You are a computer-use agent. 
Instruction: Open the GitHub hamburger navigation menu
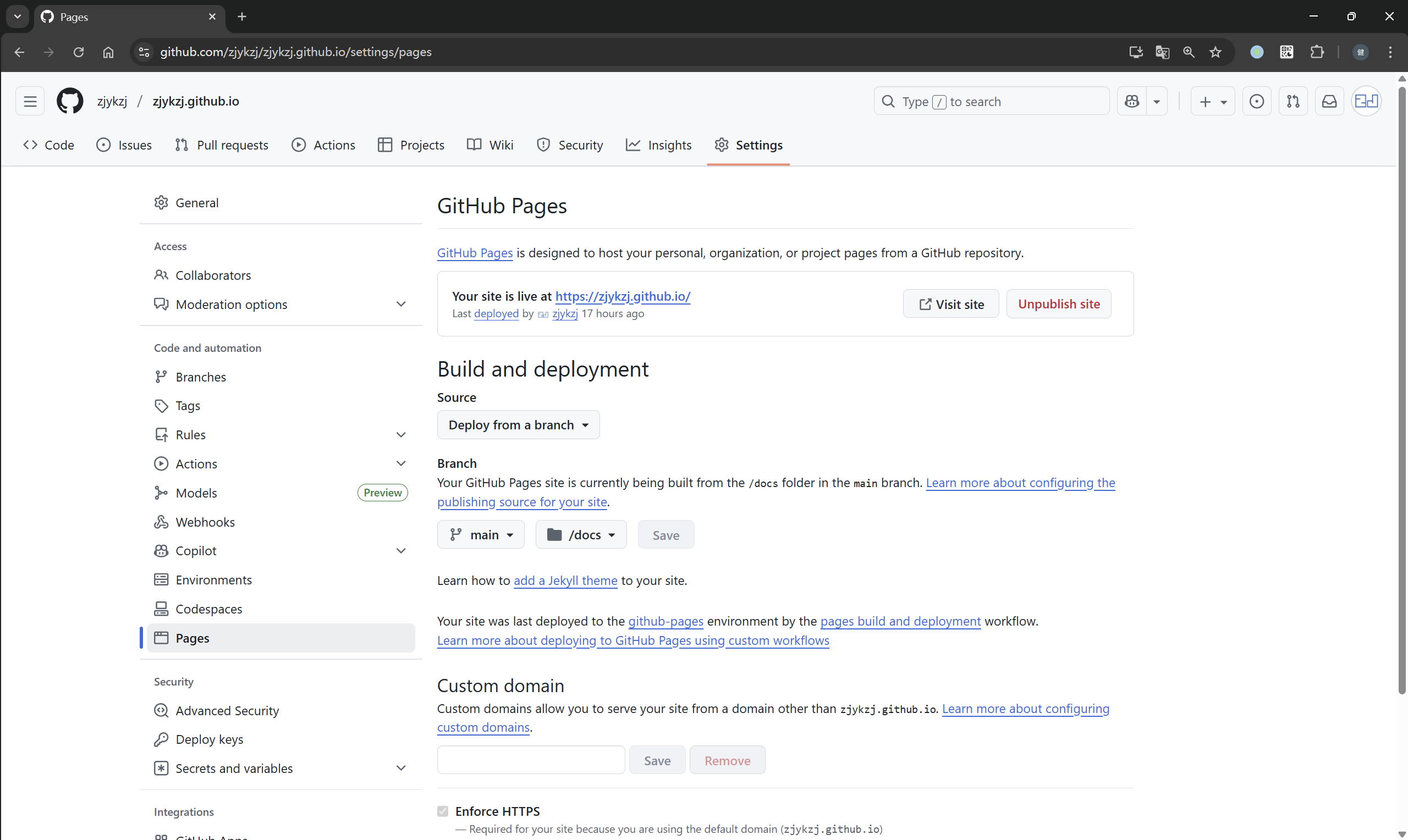(30, 101)
